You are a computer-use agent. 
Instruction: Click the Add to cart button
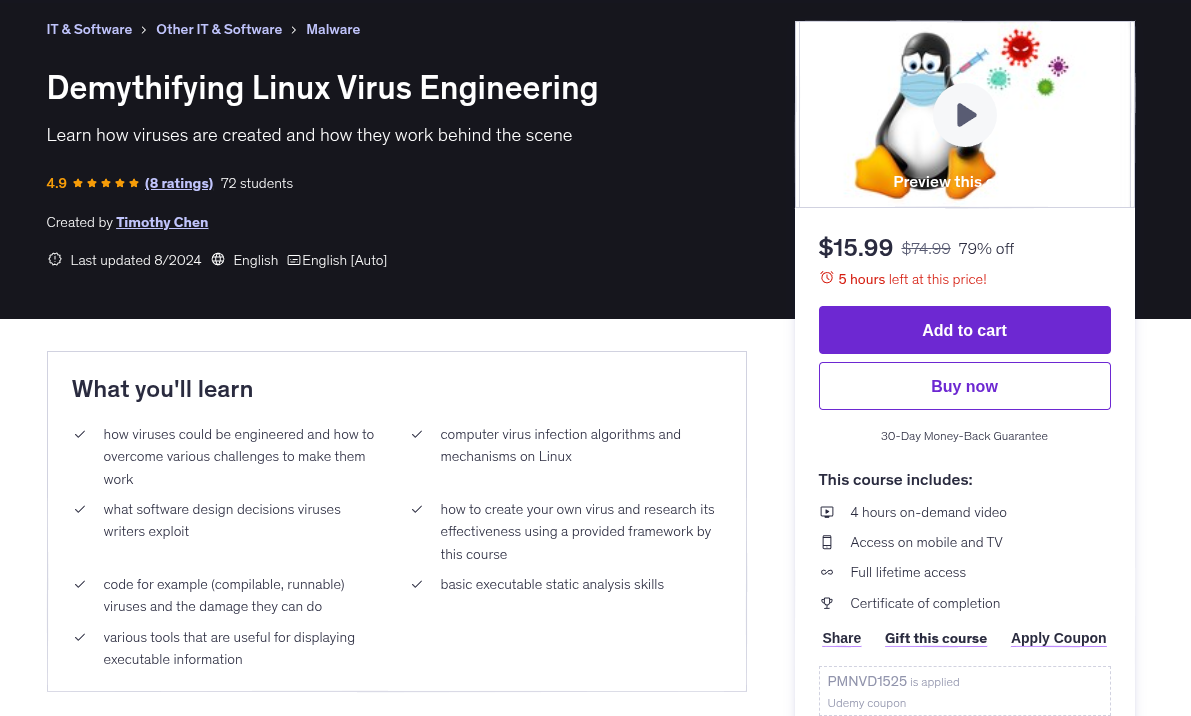tap(965, 330)
